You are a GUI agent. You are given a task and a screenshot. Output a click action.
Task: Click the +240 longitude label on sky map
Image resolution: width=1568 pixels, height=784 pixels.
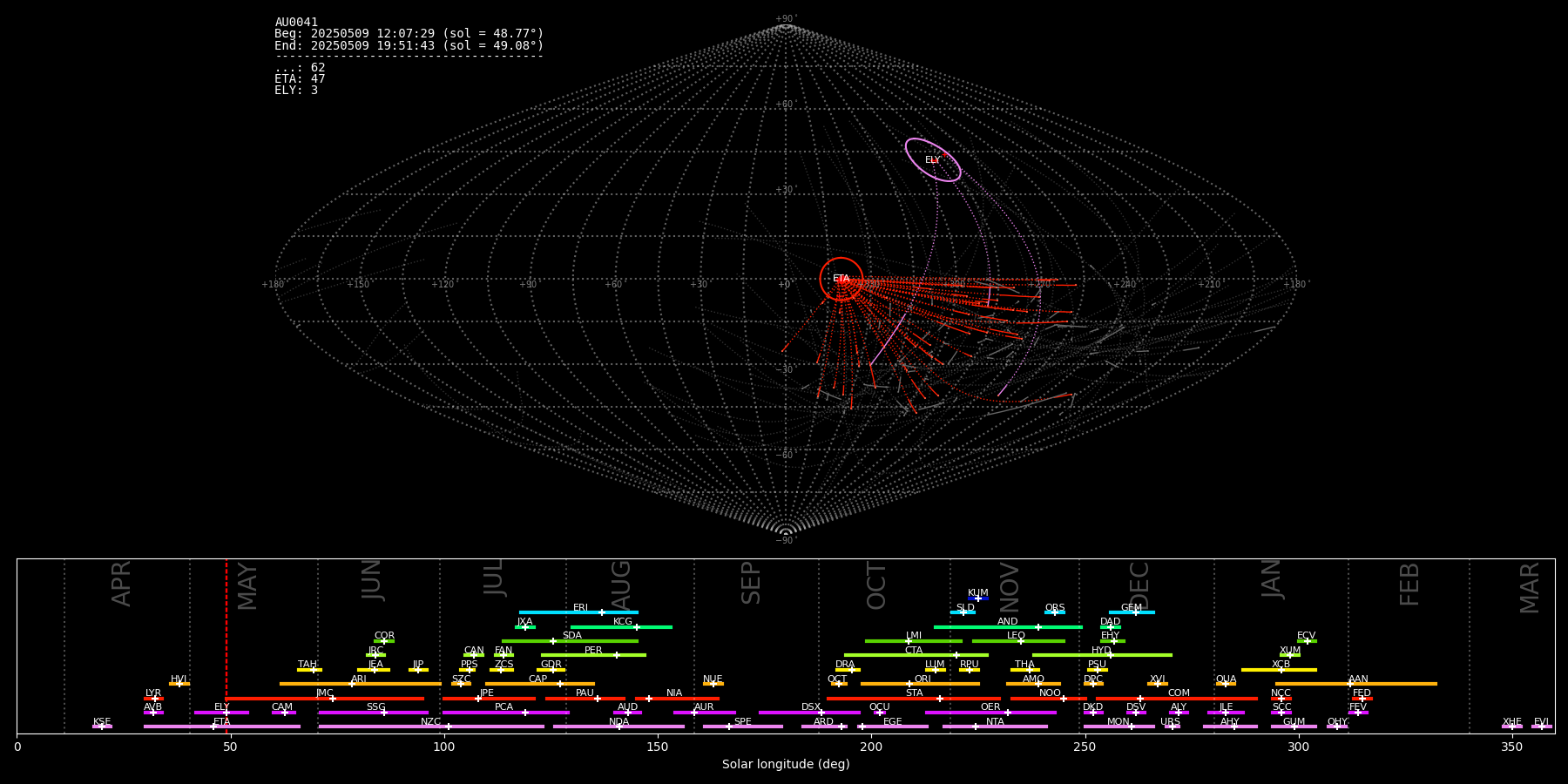click(1125, 285)
